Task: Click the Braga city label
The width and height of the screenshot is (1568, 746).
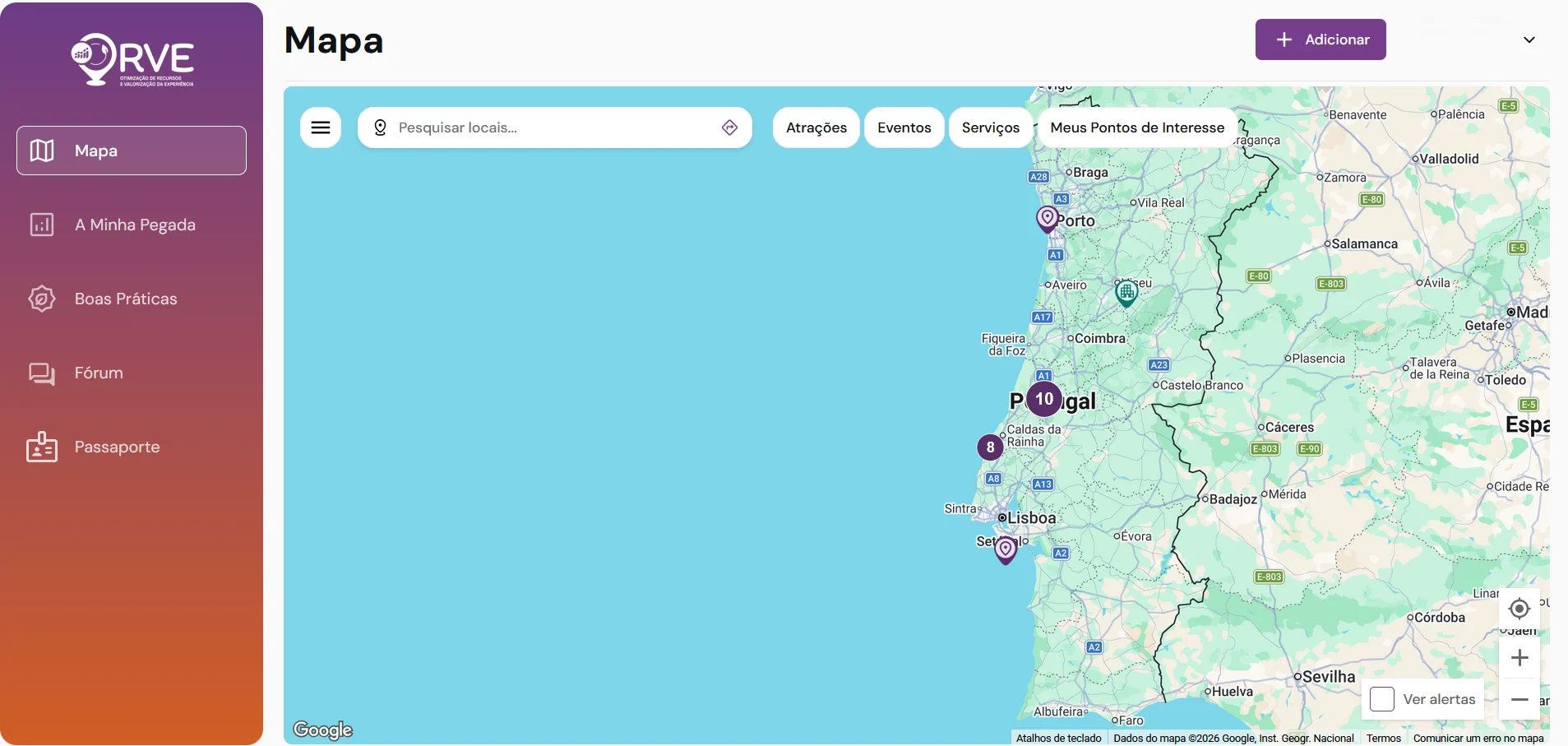Action: (x=1090, y=173)
